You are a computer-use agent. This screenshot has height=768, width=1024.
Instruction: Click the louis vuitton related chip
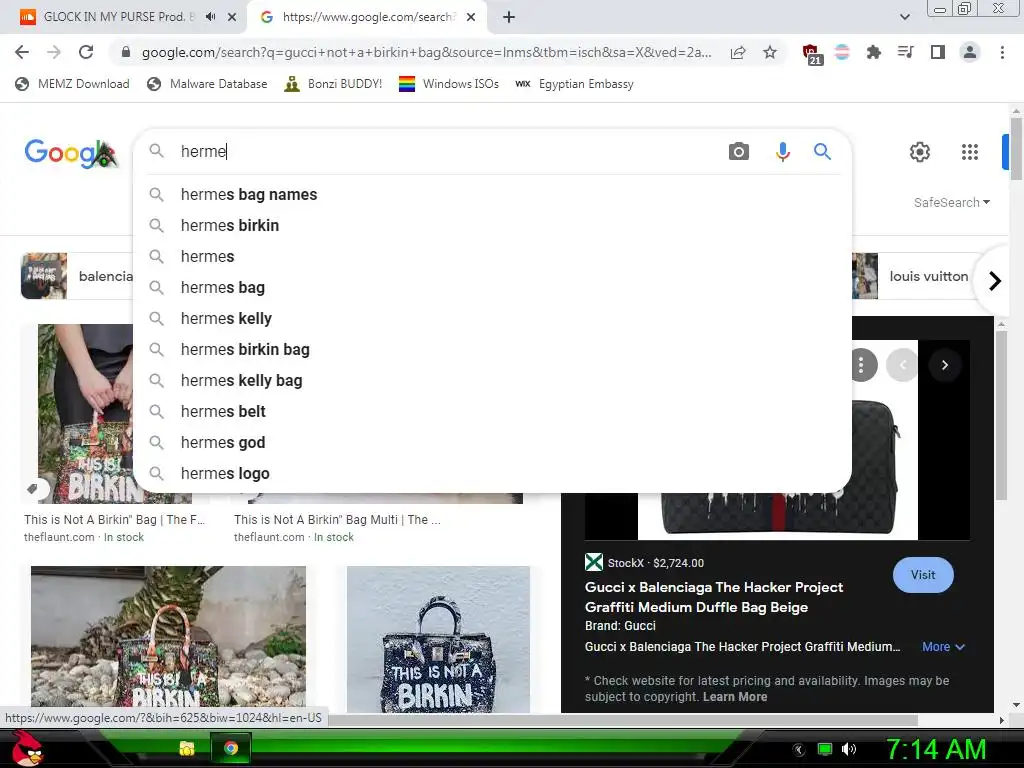point(916,276)
